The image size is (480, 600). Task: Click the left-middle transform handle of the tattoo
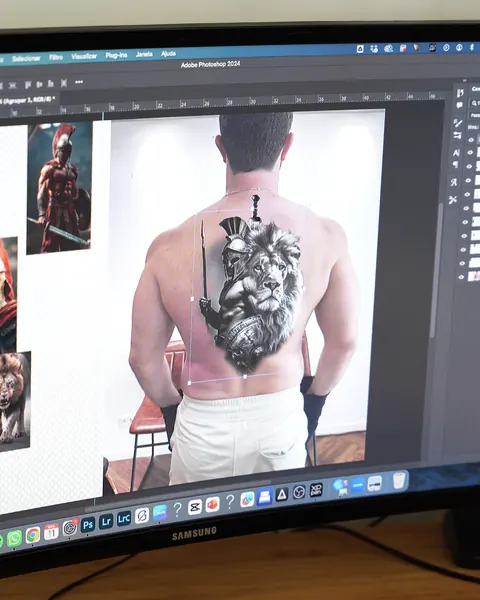192,299
